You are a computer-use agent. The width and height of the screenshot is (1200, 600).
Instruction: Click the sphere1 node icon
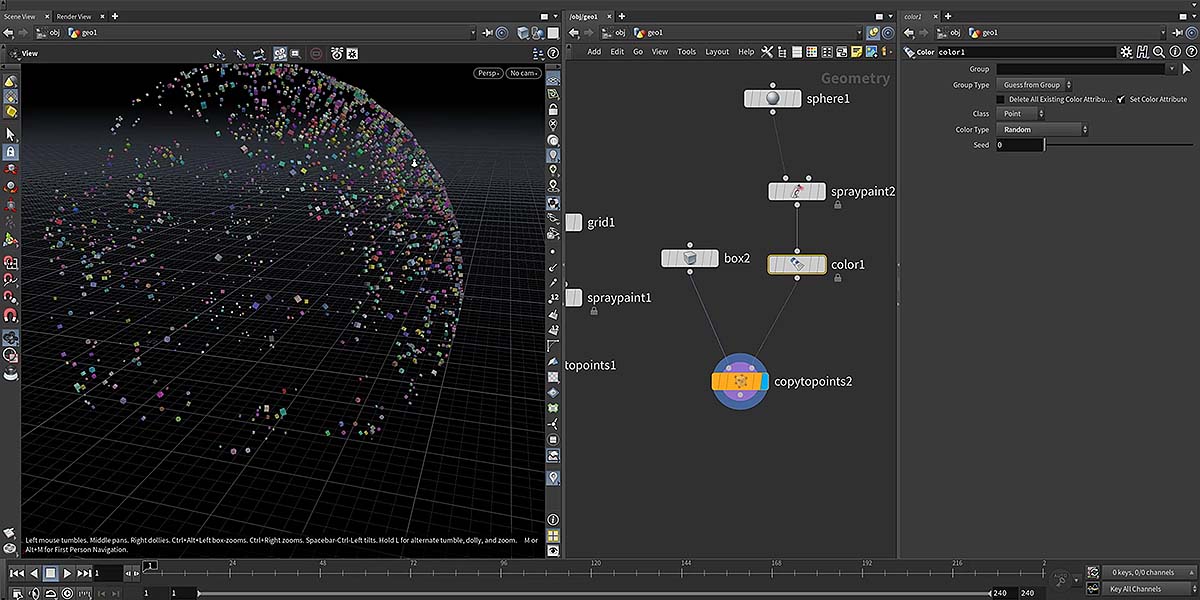coord(773,98)
